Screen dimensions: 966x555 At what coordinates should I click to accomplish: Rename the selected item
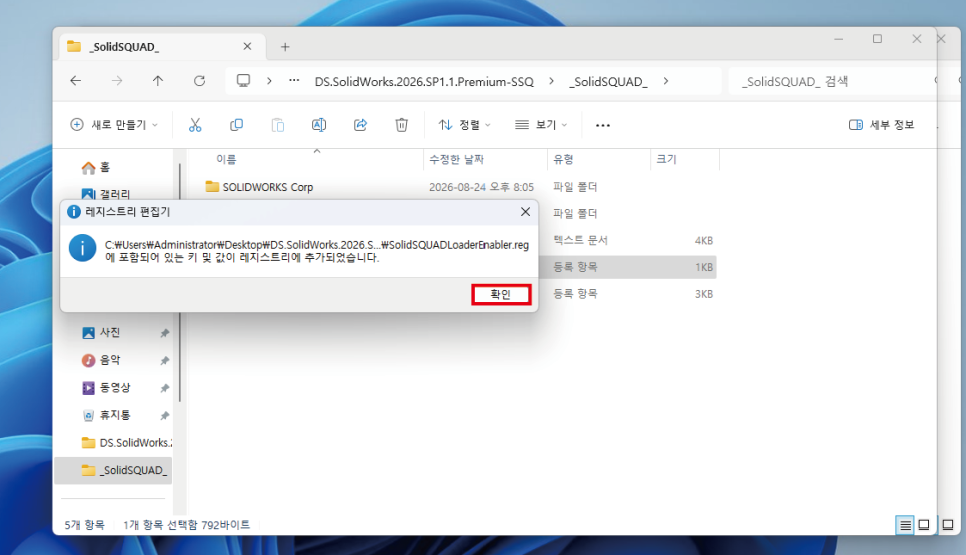tap(319, 125)
